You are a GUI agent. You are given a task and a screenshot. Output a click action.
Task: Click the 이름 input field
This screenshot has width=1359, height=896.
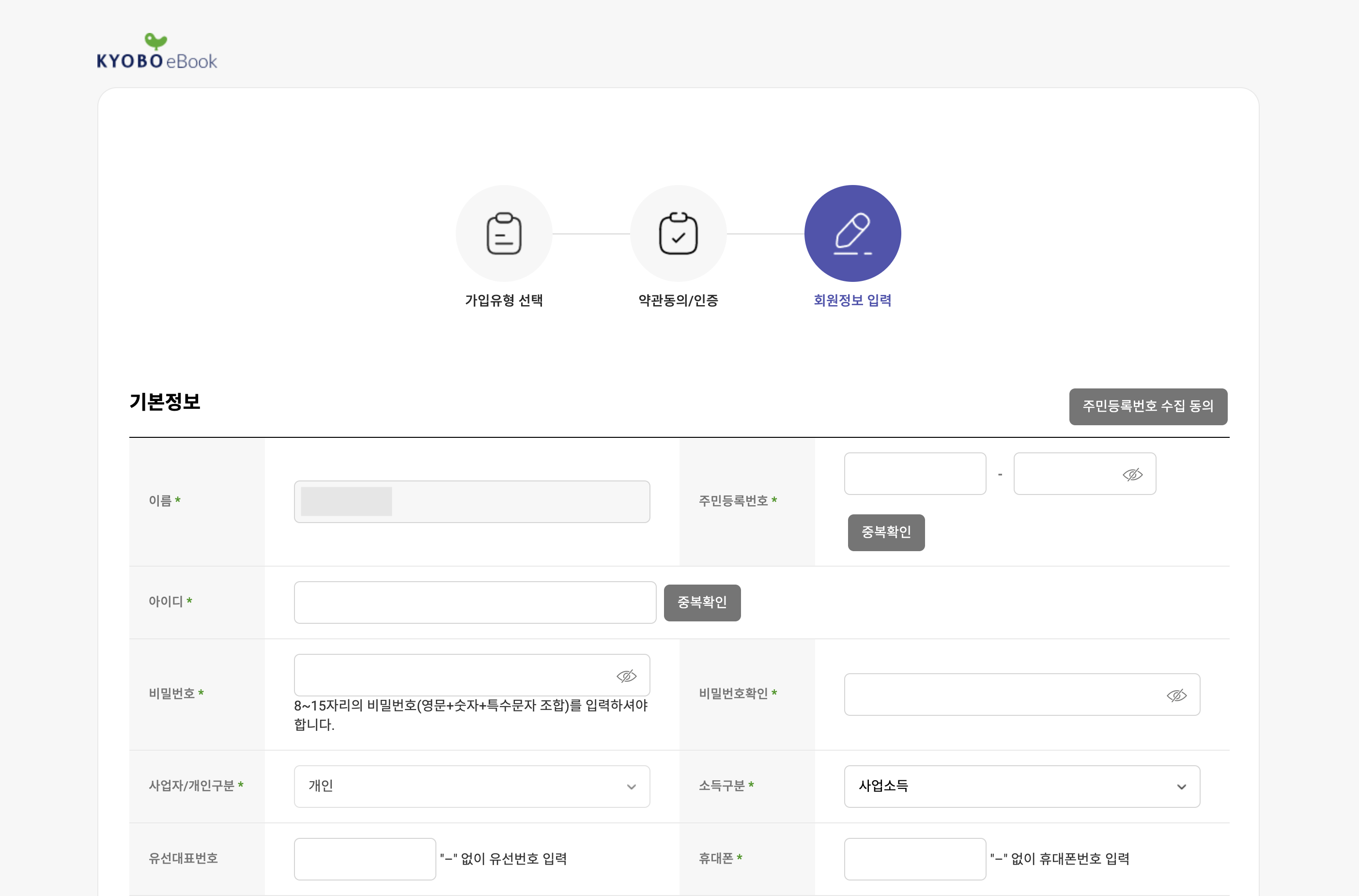click(472, 502)
